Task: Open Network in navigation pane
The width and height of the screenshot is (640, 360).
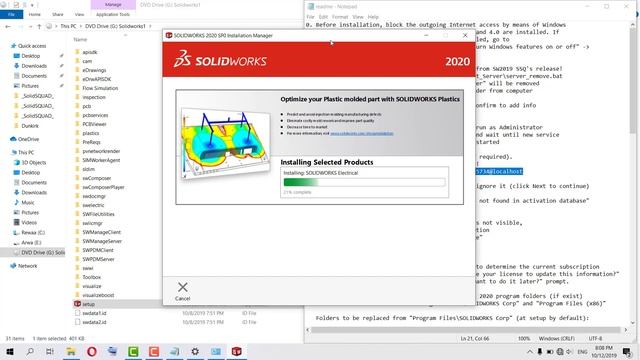Action: tap(27, 266)
